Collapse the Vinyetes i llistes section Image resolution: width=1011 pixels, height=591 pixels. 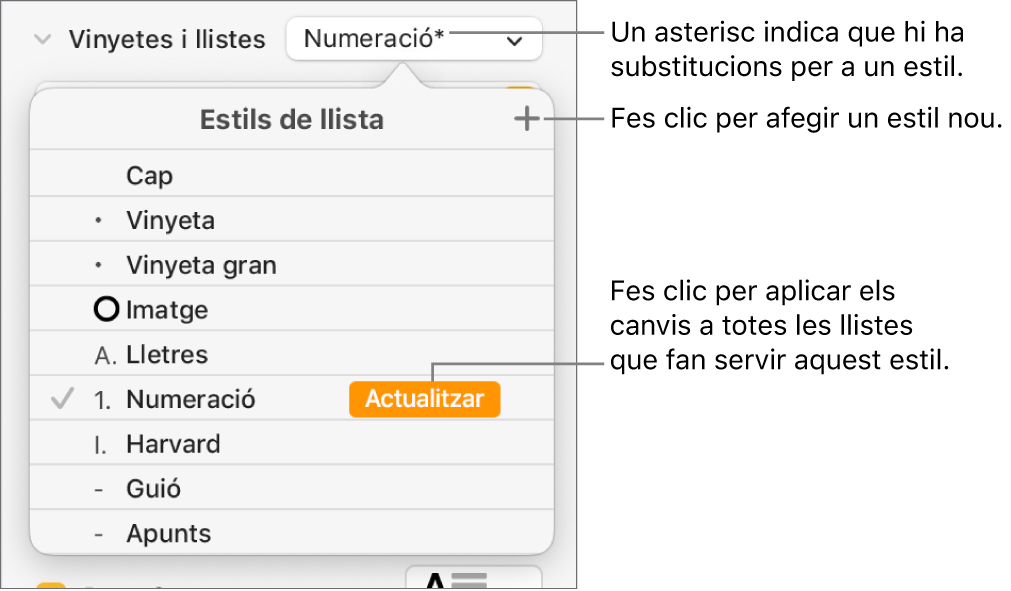tap(43, 40)
